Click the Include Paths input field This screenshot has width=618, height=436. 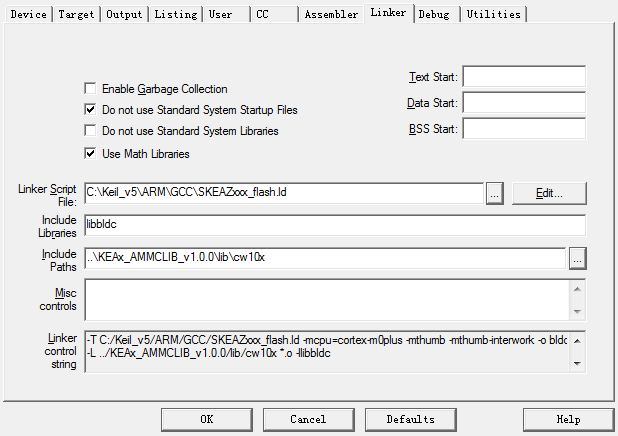[325, 258]
